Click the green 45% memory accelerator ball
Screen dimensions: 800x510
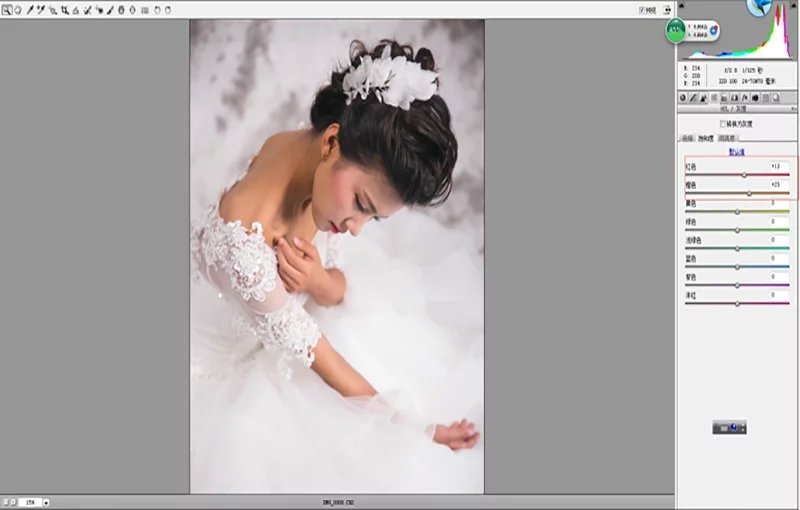pos(676,31)
